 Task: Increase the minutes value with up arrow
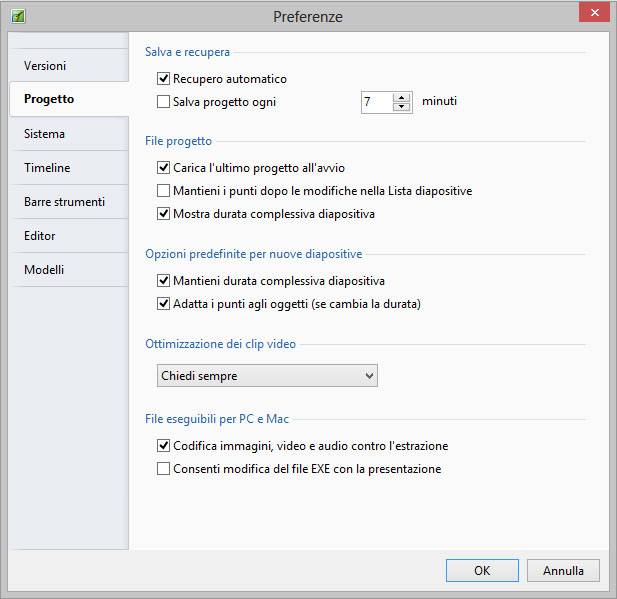[402, 97]
